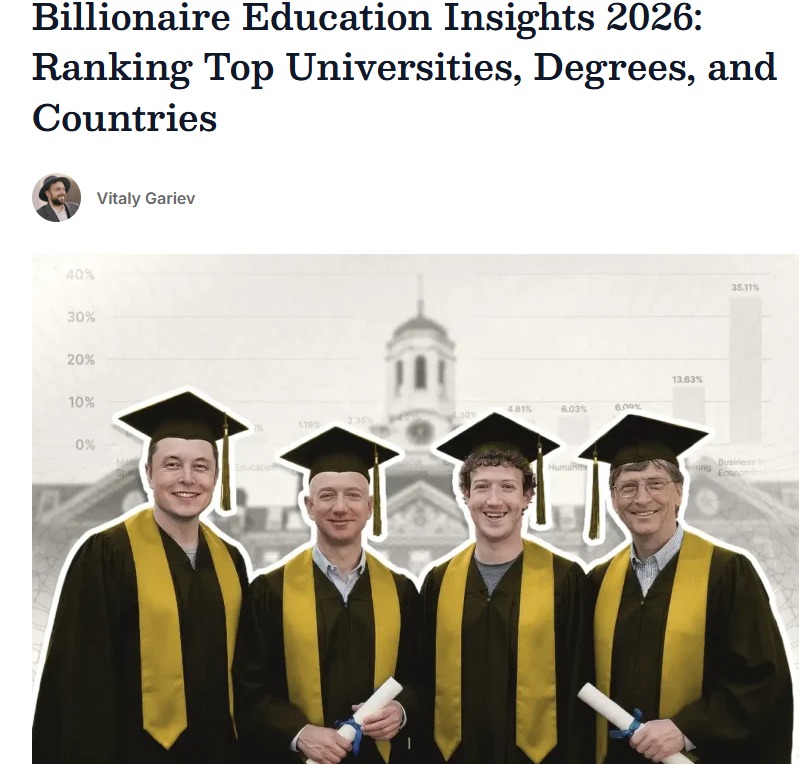Screen dimensions: 799x764
Task: Click the 0% axis label
Action: 84,444
